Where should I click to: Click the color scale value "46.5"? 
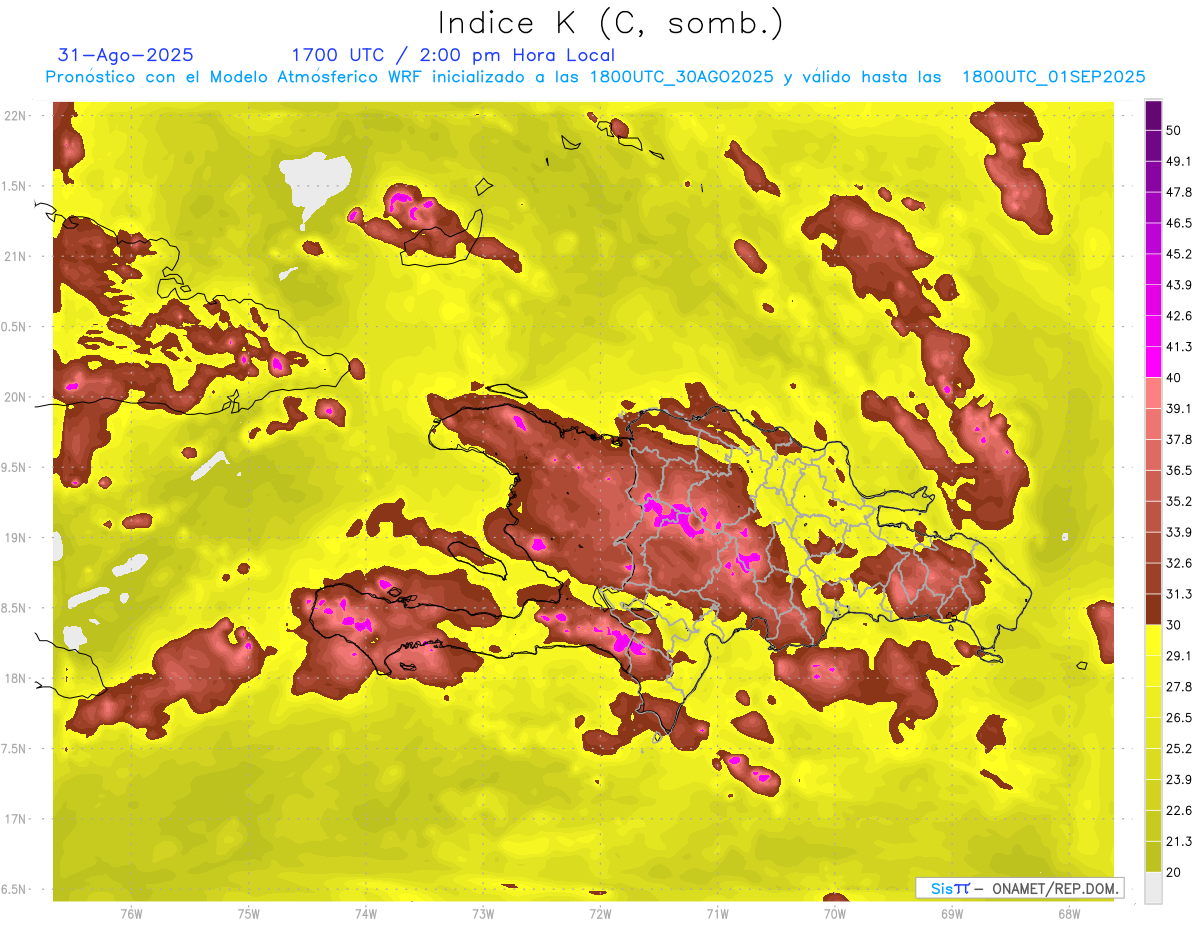[1179, 223]
